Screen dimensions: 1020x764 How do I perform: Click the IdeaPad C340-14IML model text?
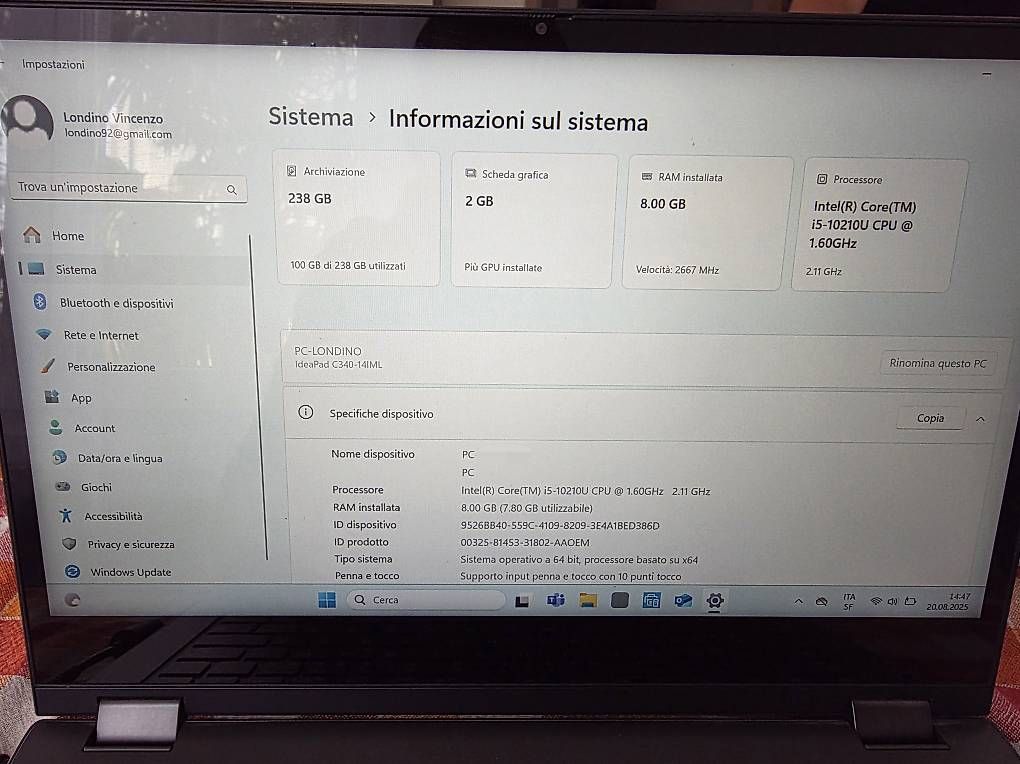pos(339,364)
